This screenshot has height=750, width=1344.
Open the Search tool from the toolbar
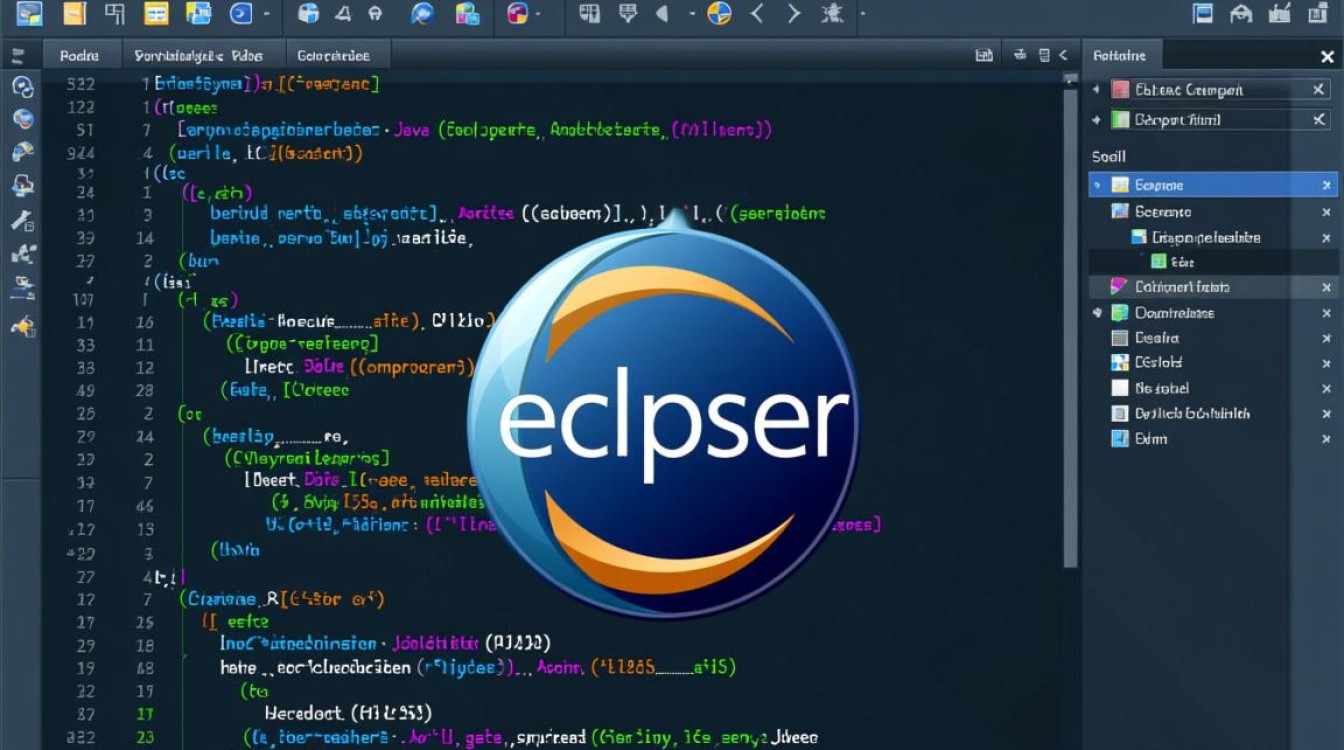(x=422, y=14)
